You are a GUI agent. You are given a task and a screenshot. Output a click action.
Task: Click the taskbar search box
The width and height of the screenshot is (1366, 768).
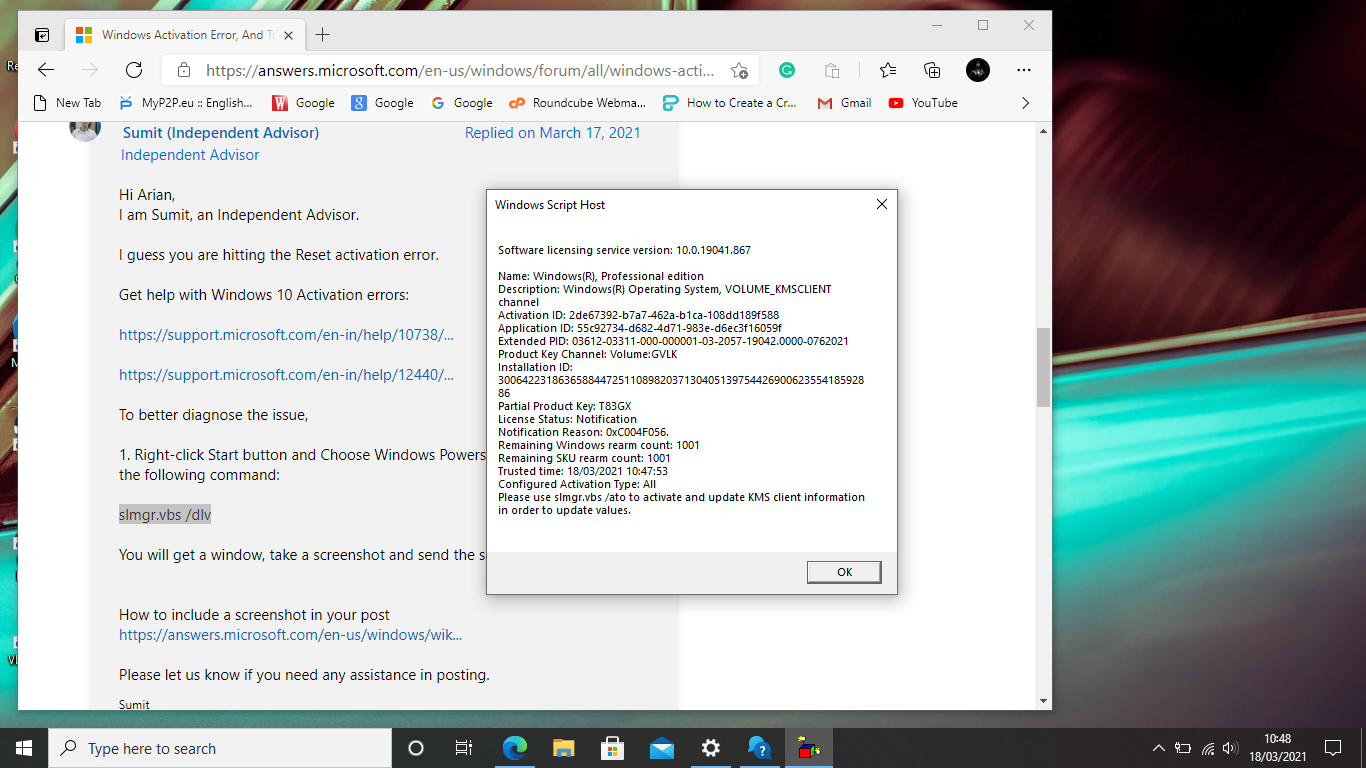coord(220,748)
